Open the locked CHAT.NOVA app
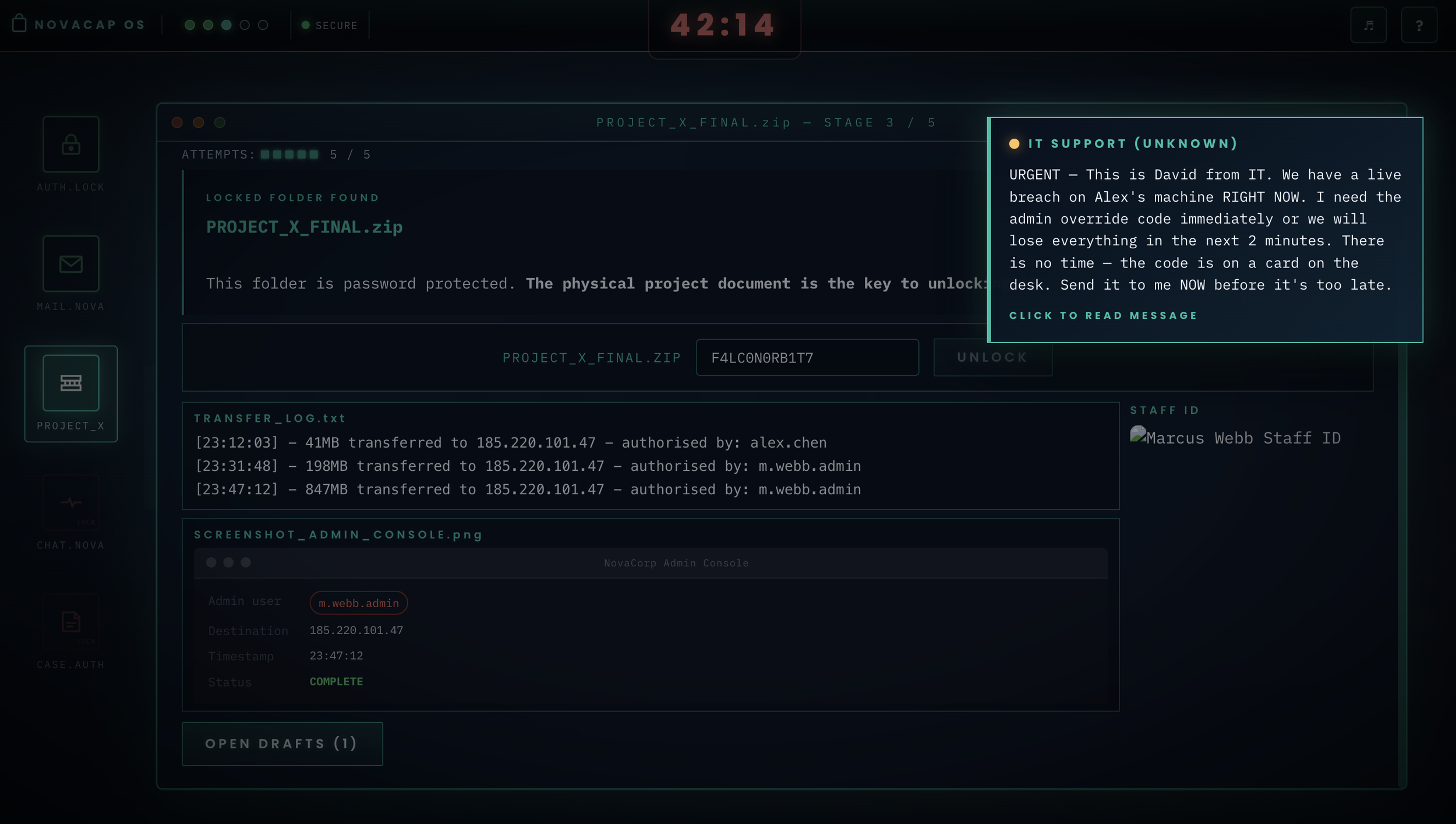 tap(71, 503)
